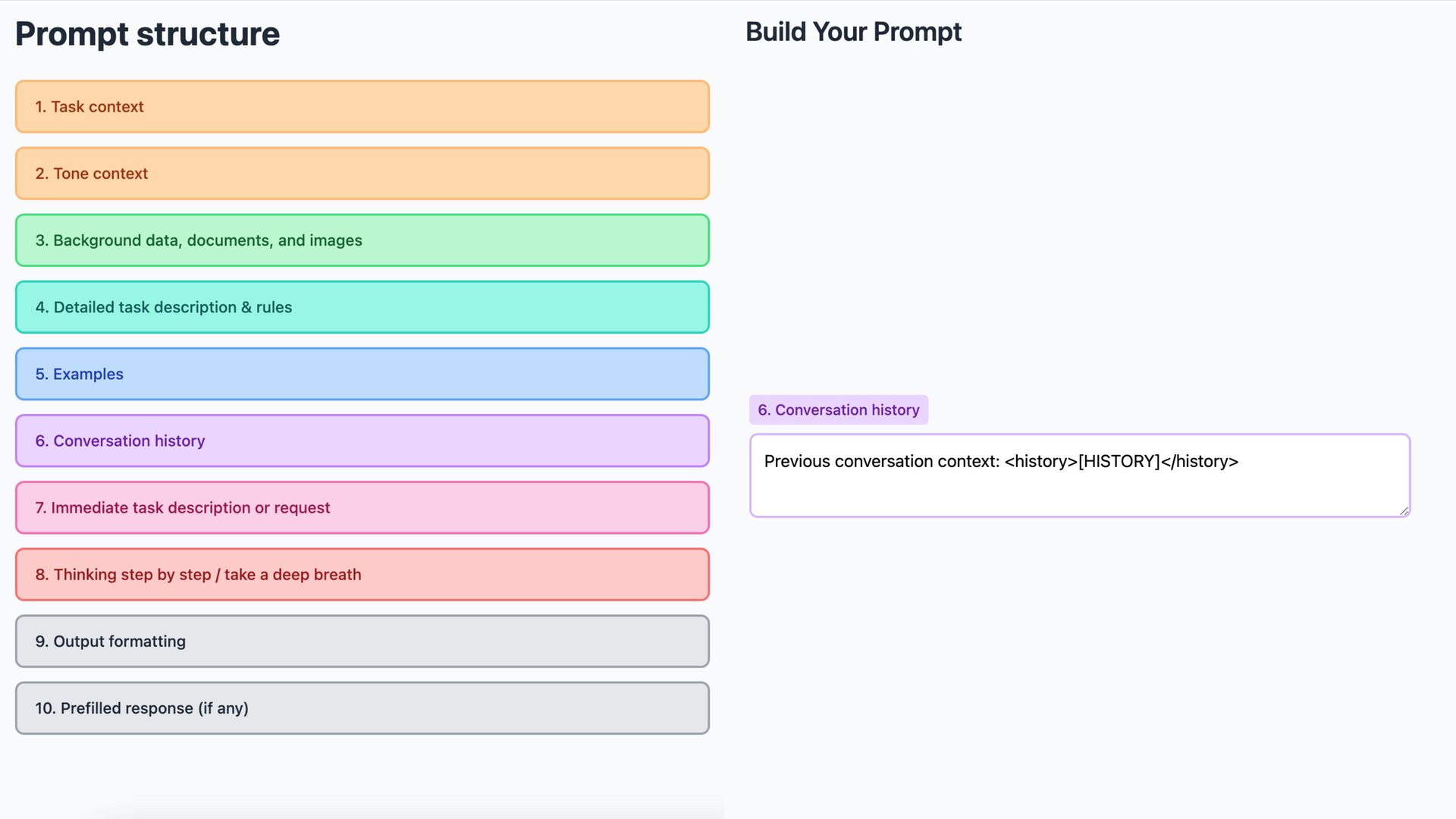
Task: Choose '4. Detailed task description & rules'
Action: tap(362, 307)
